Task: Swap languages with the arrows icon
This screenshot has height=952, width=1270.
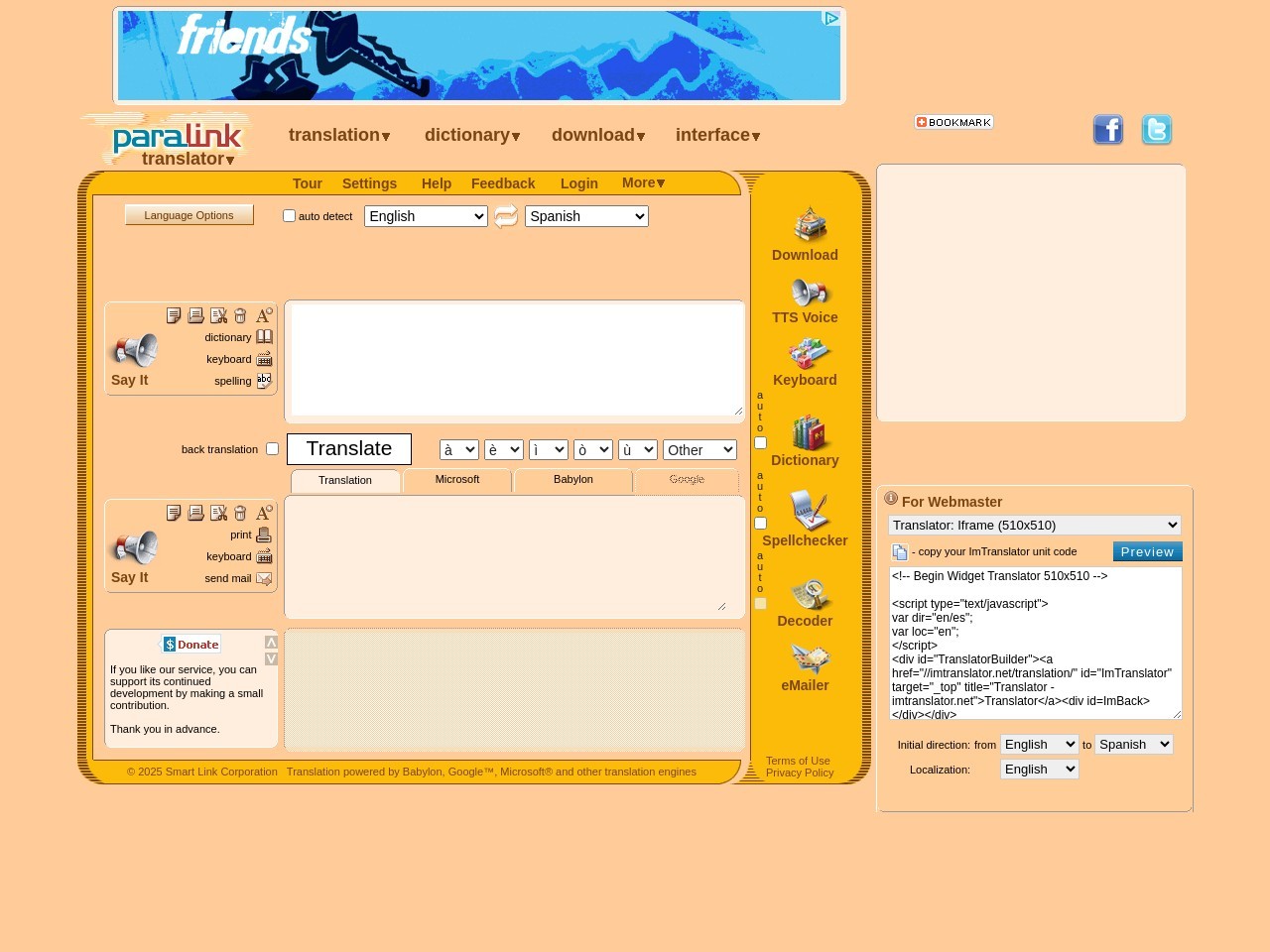Action: (506, 216)
